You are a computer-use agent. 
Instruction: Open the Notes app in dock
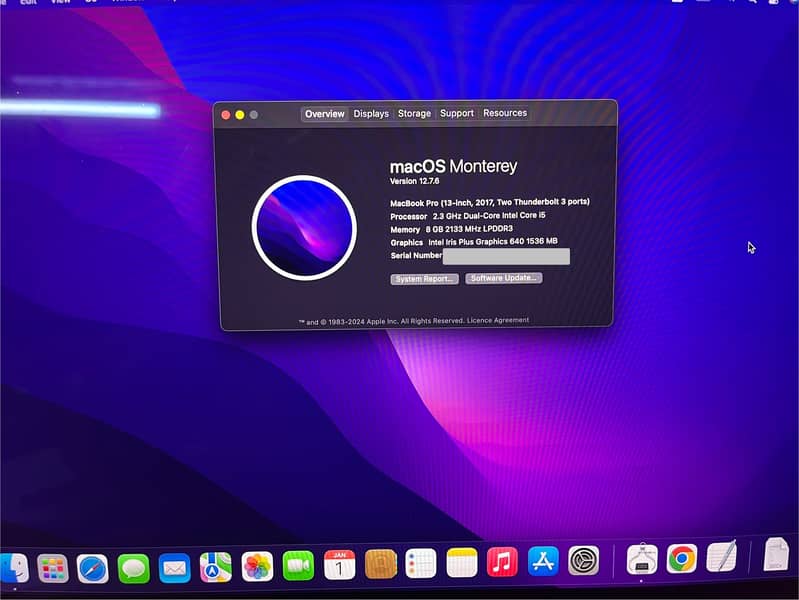pos(462,563)
